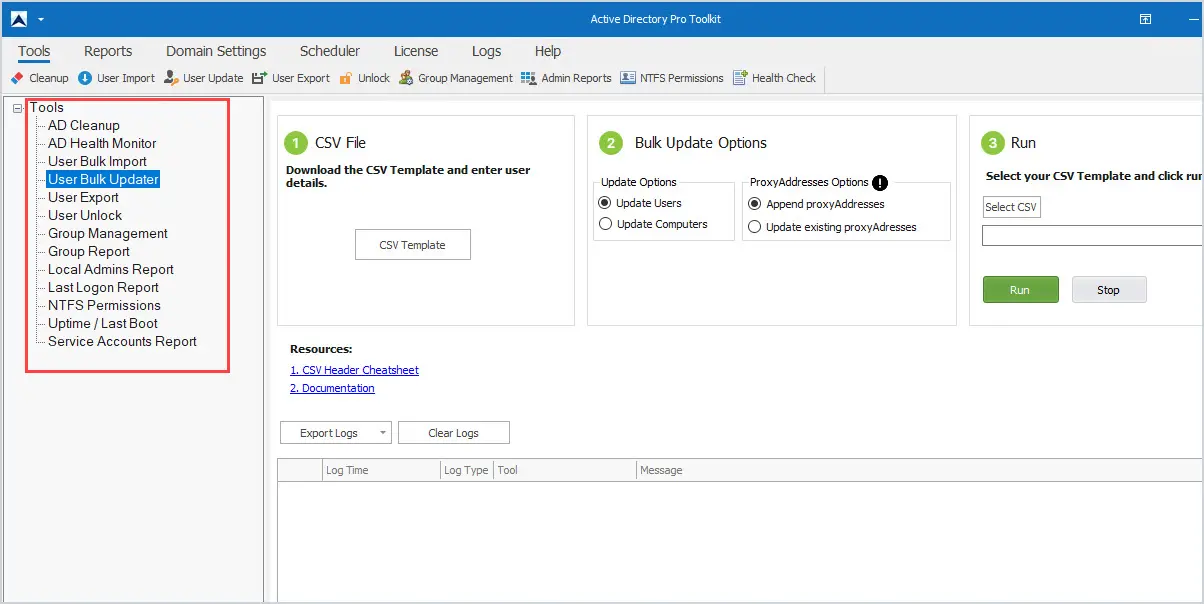Sort by the Log Type column header
1204x604 pixels.
[x=466, y=470]
